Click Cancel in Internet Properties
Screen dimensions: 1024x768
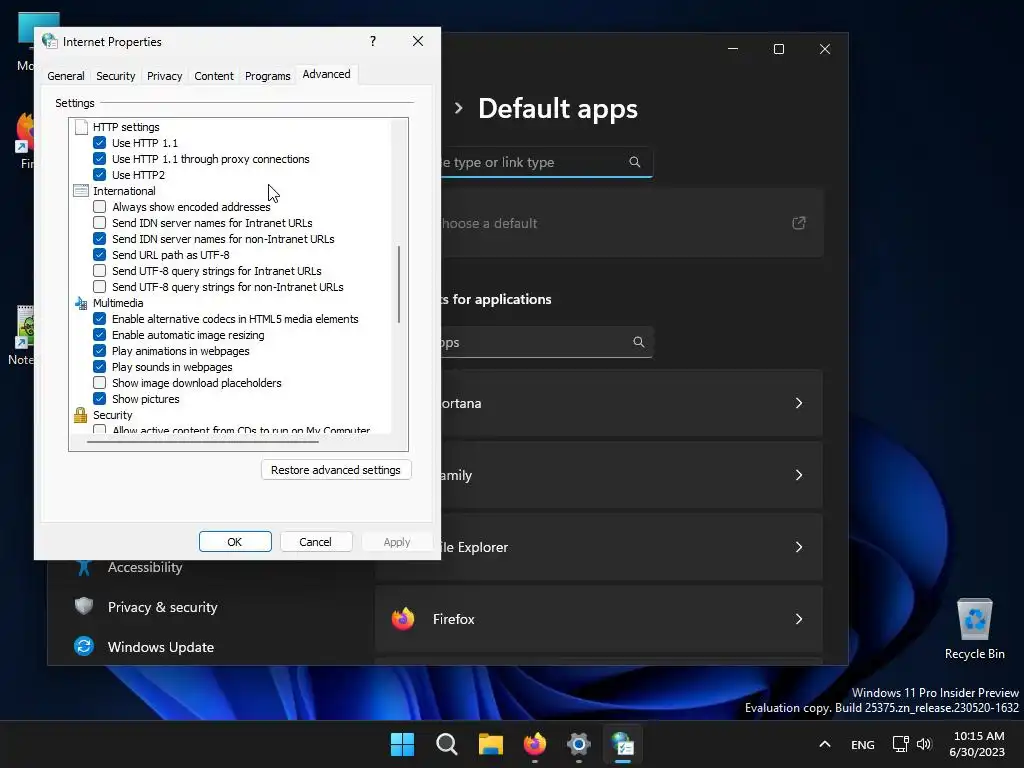coord(315,541)
